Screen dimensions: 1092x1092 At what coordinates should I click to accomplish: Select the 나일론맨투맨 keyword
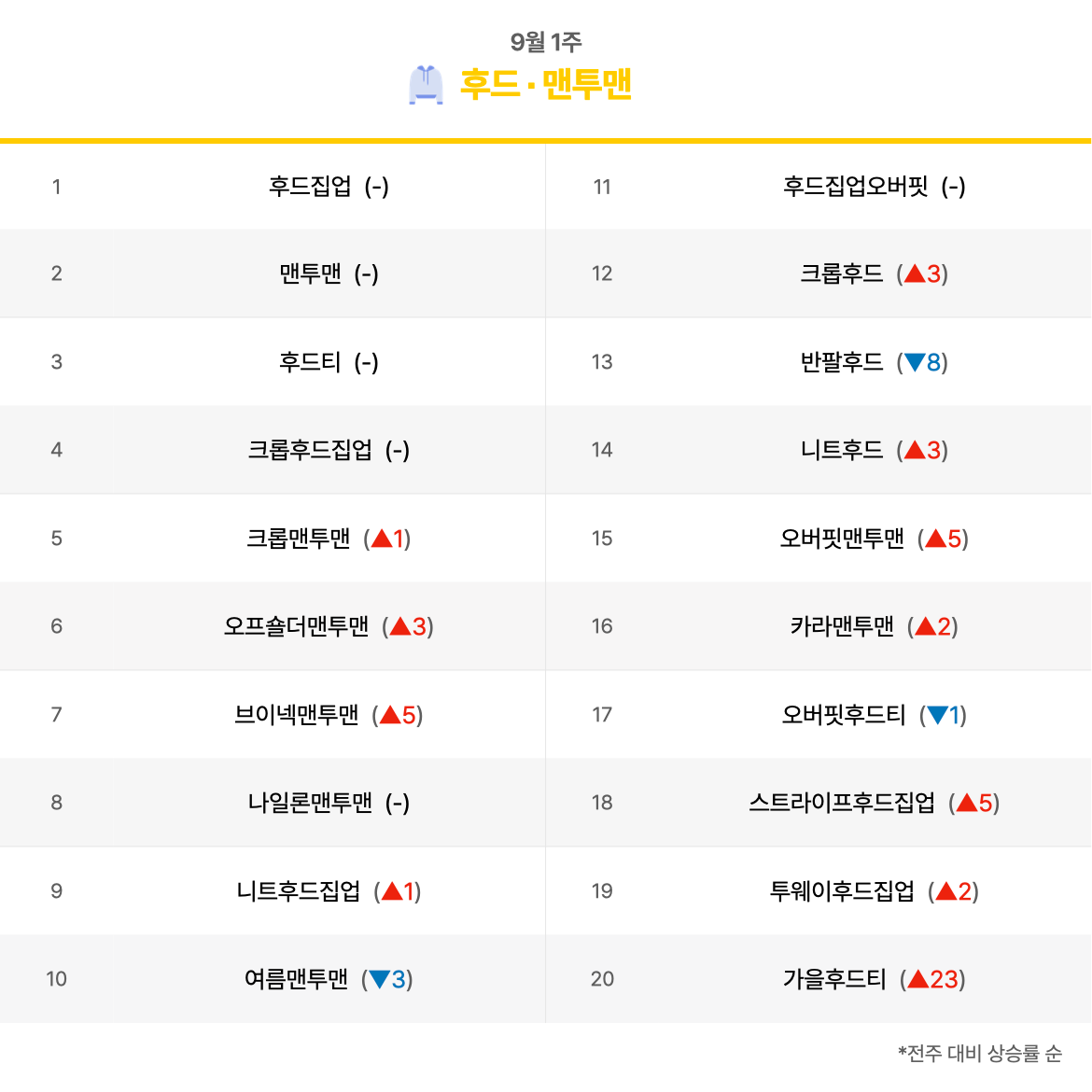tap(310, 803)
